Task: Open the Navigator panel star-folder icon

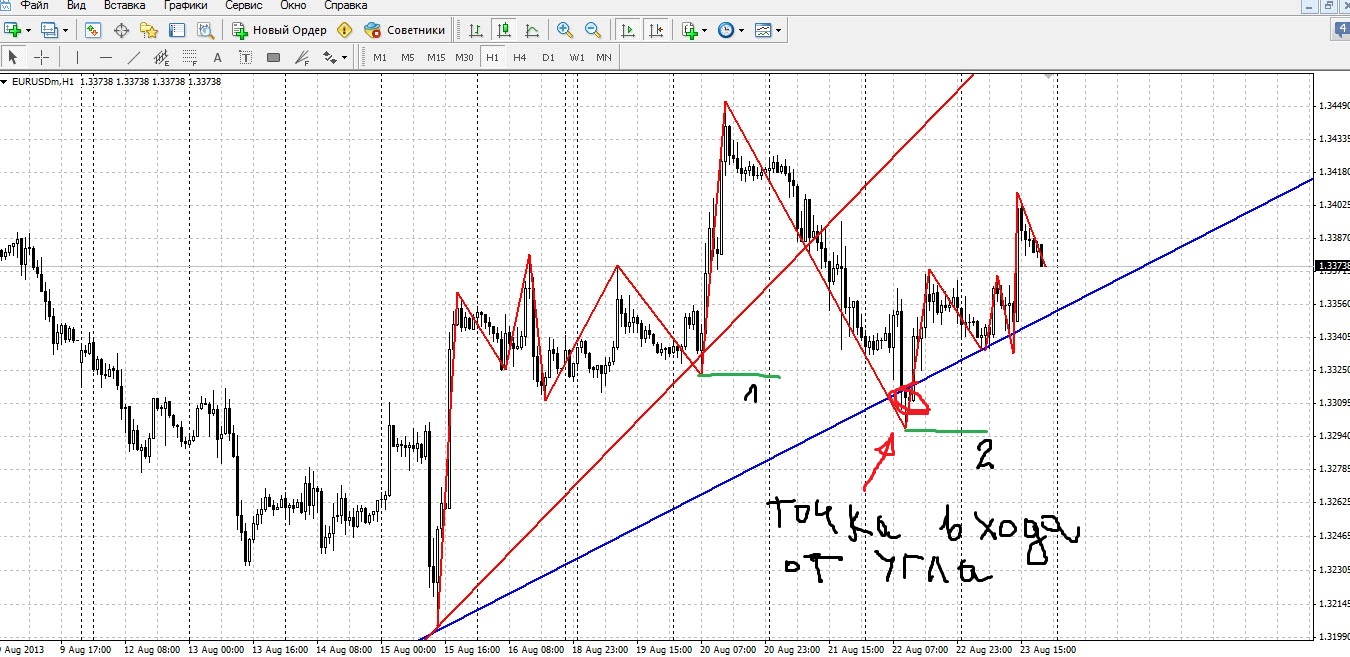Action: coord(149,30)
